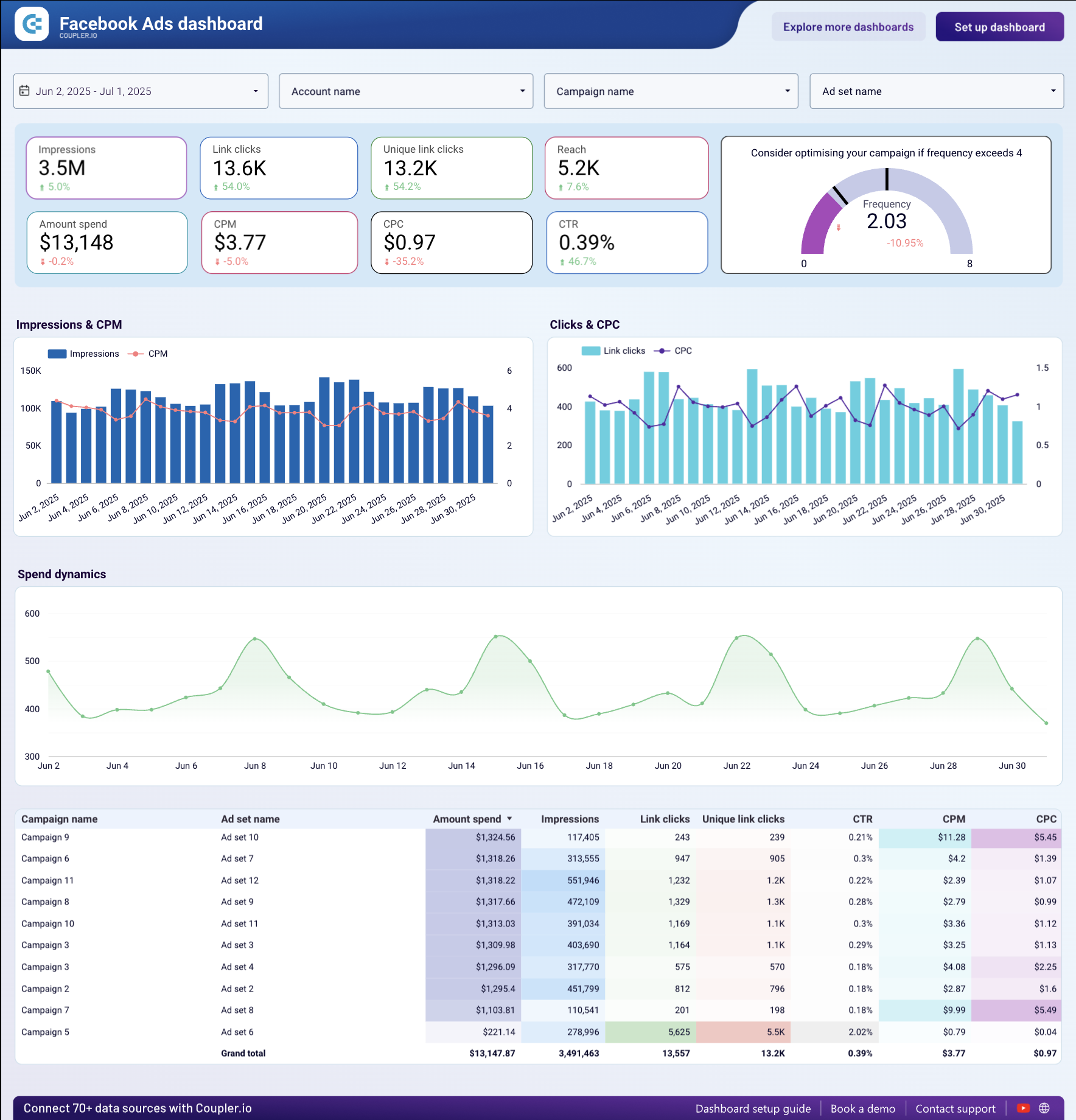This screenshot has height=1120, width=1076.
Task: Click the Coupler.io logo icon
Action: pos(32,24)
